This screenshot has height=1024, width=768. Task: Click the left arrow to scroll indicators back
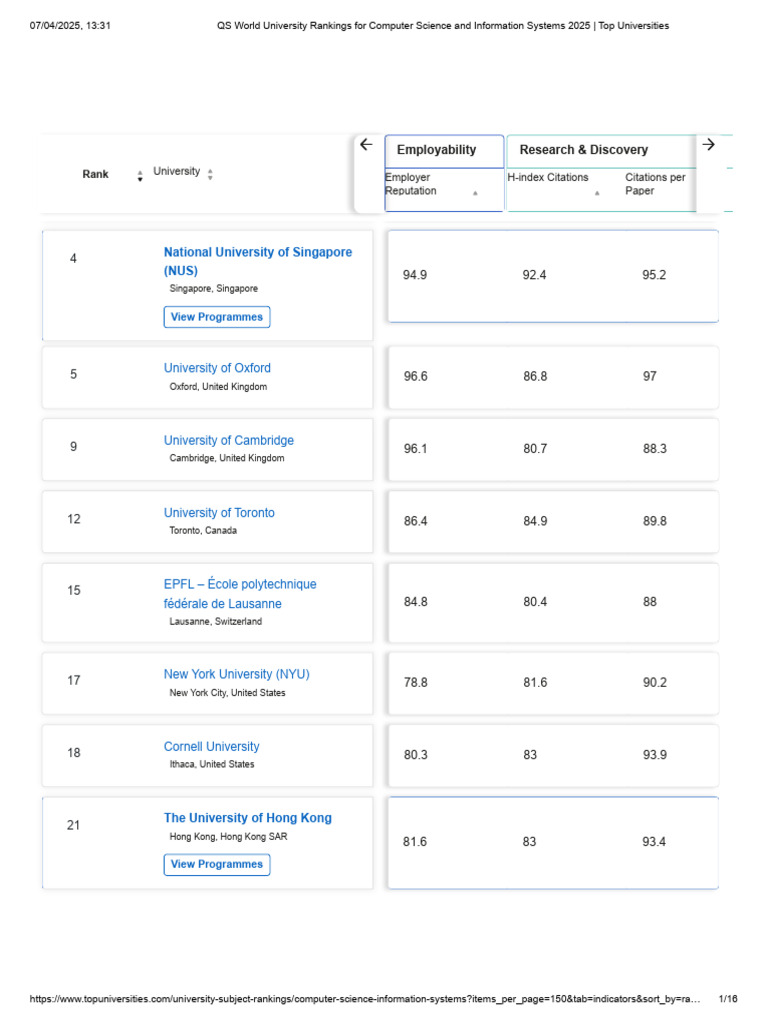click(x=366, y=145)
